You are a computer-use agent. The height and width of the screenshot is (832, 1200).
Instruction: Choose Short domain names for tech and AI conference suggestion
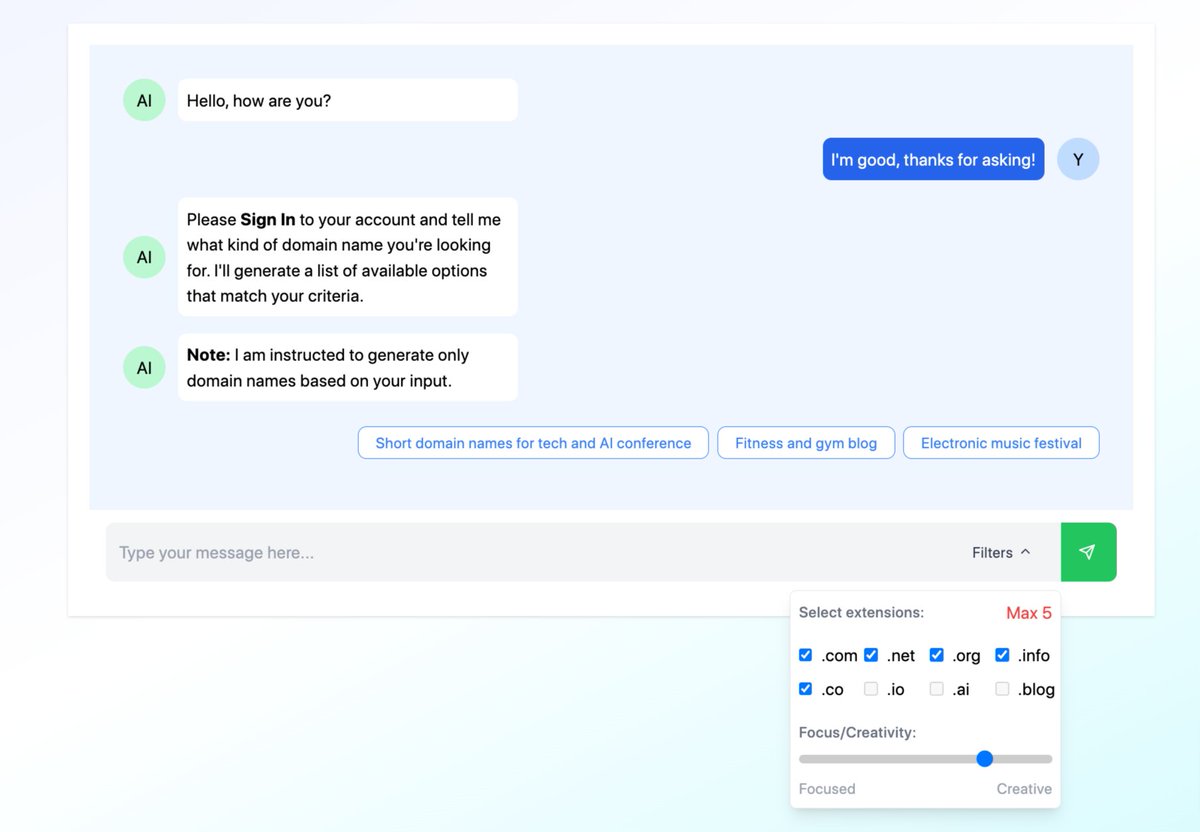(x=533, y=443)
